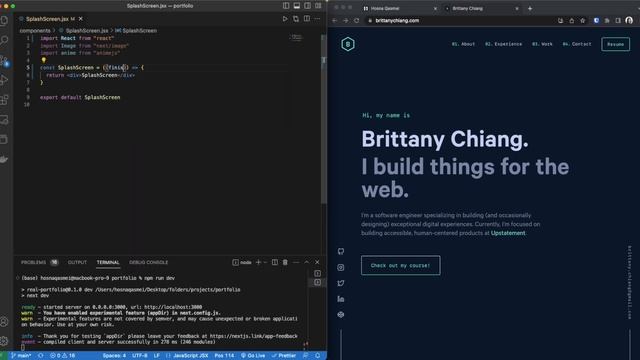Go back in the browser
This screenshot has height=360, width=640.
click(335, 20)
